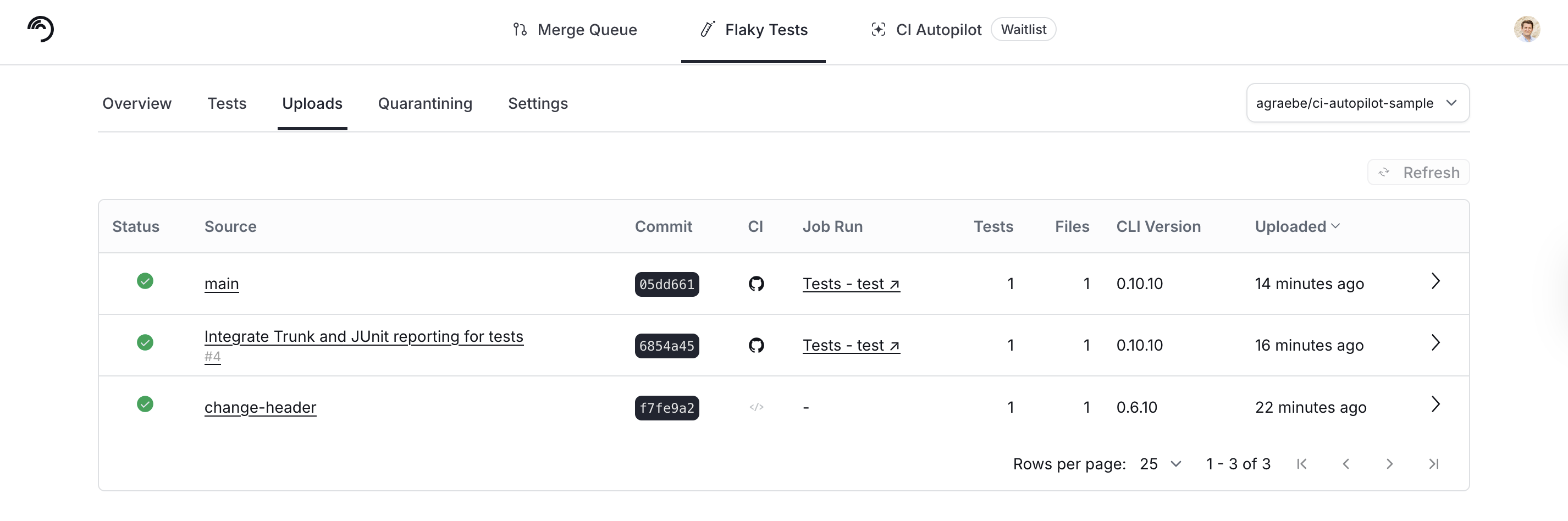Open Merge Queue via its branch icon
1568x521 pixels.
click(x=521, y=29)
